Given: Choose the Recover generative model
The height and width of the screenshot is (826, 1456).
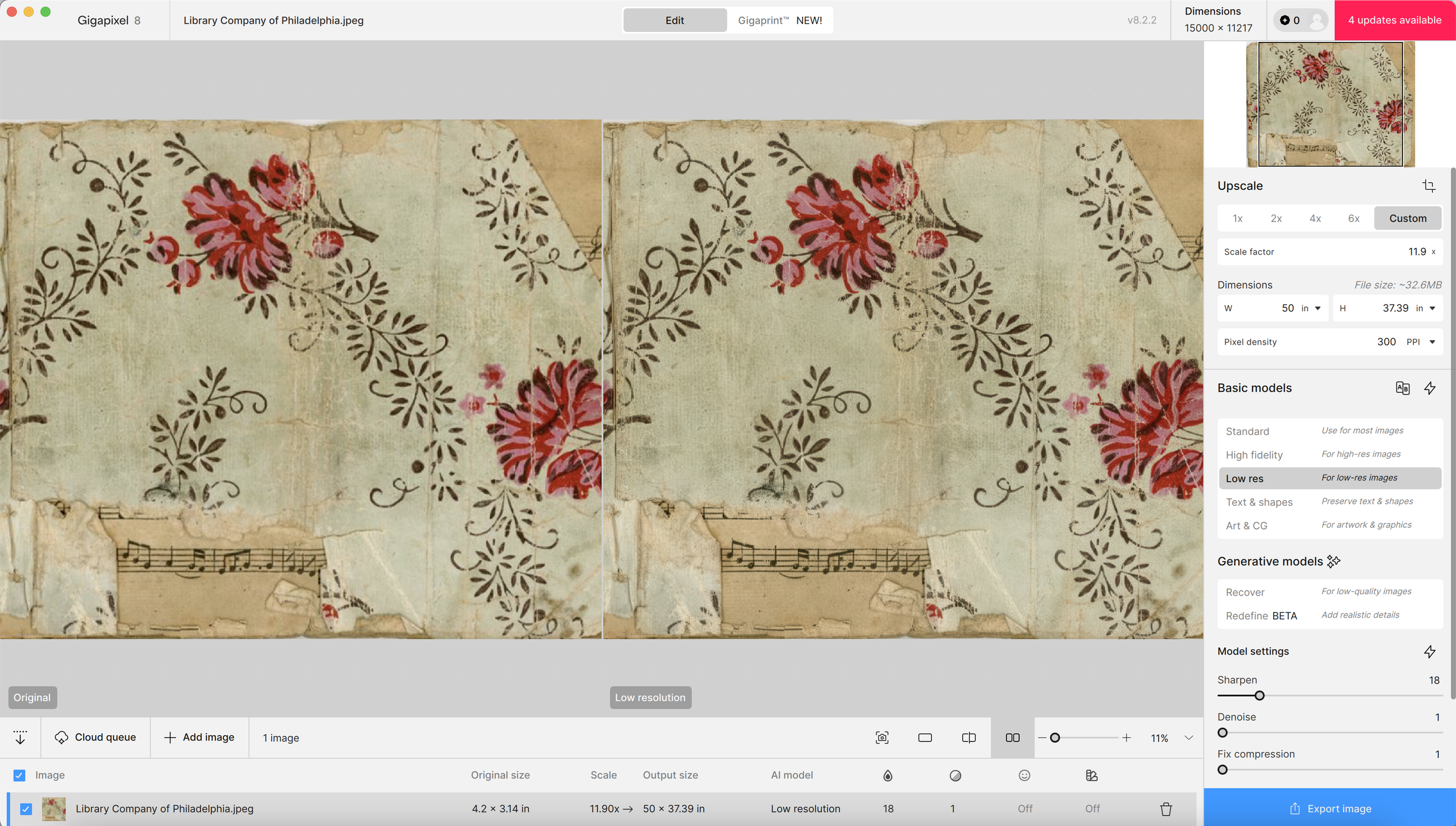Looking at the screenshot, I should click(x=1330, y=592).
